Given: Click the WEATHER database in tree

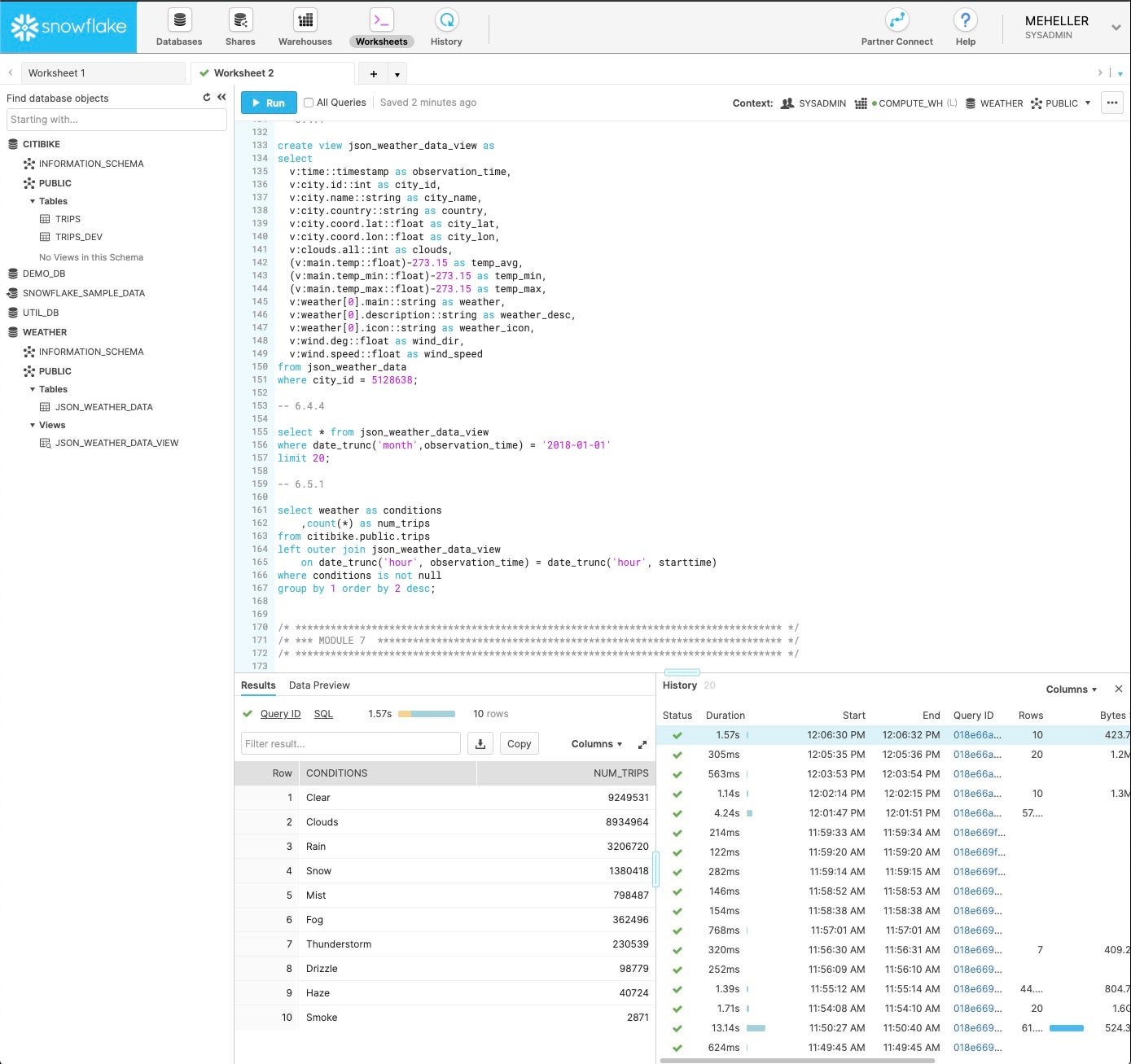Looking at the screenshot, I should (x=45, y=332).
